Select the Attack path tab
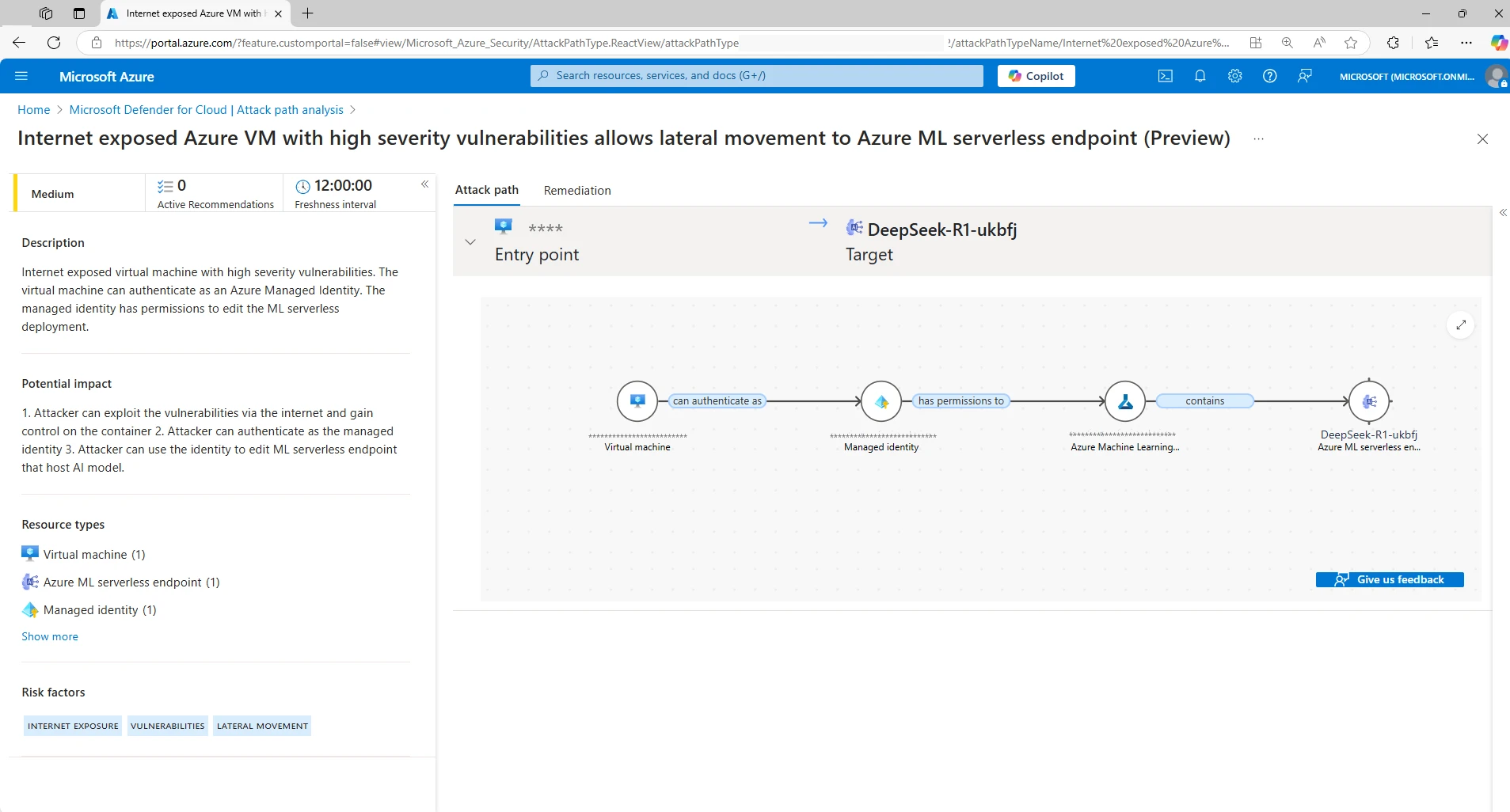 coord(485,190)
